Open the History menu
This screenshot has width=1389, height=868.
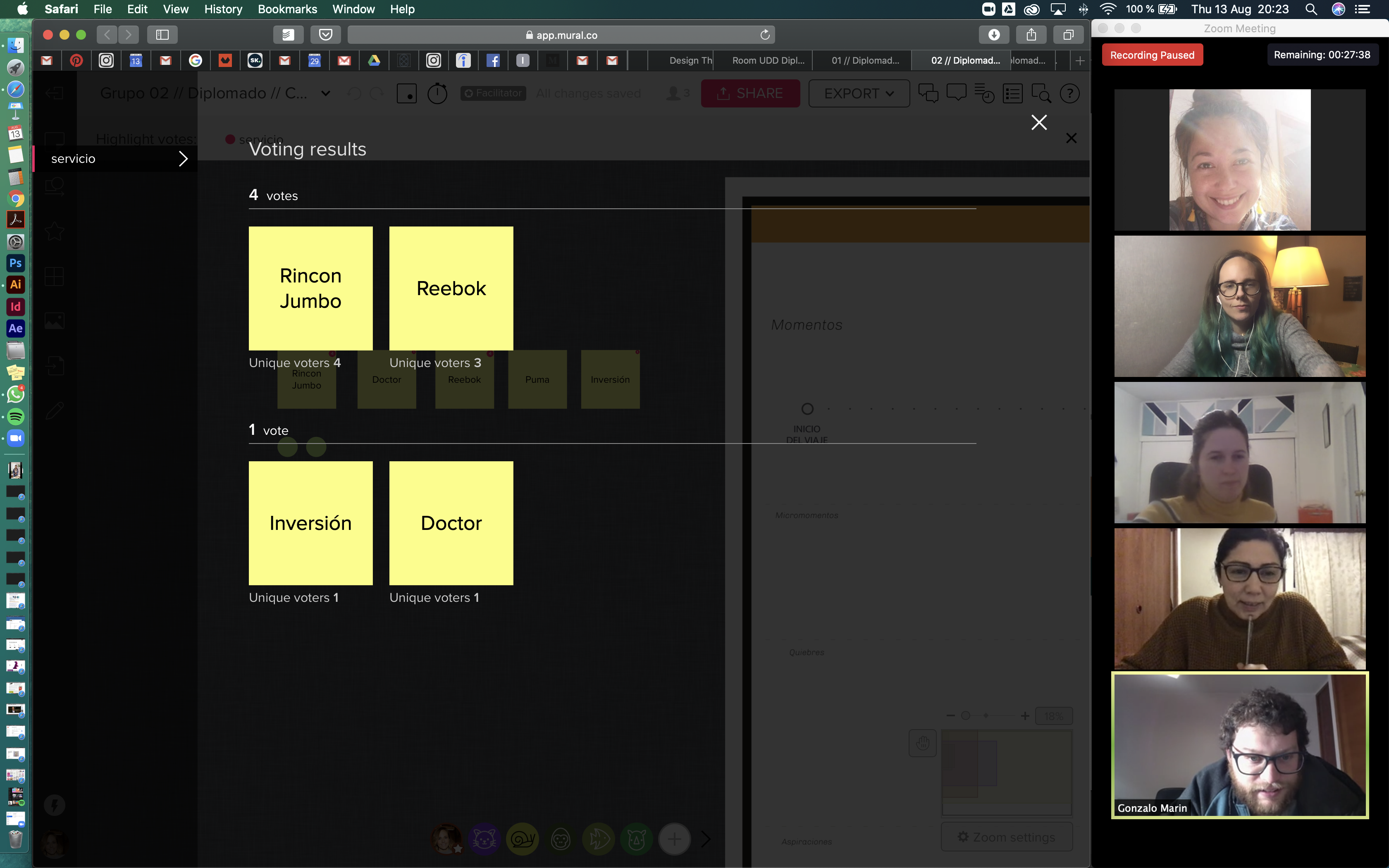223,9
